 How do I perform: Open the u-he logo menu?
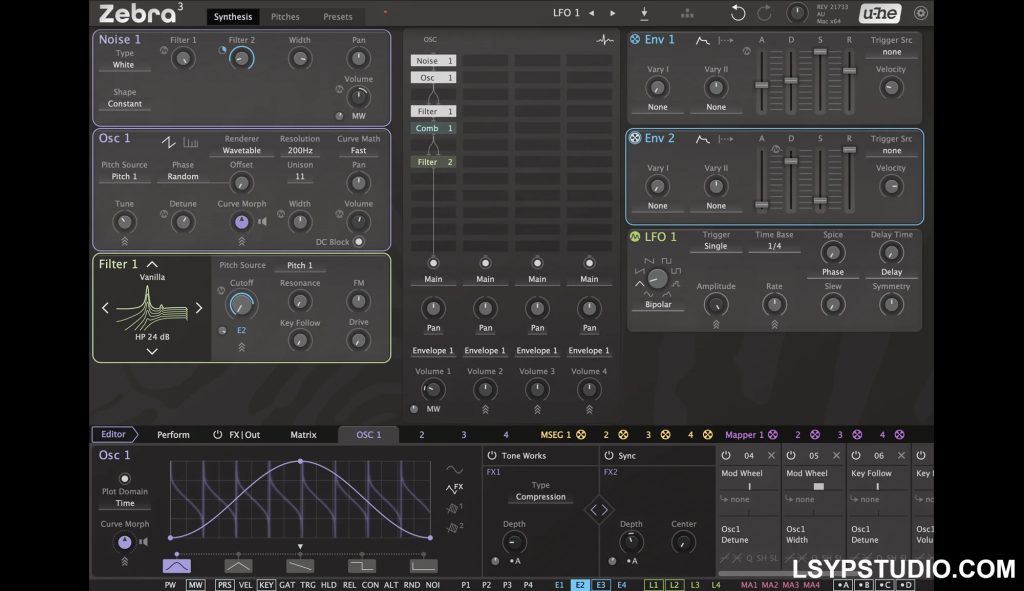coord(878,13)
